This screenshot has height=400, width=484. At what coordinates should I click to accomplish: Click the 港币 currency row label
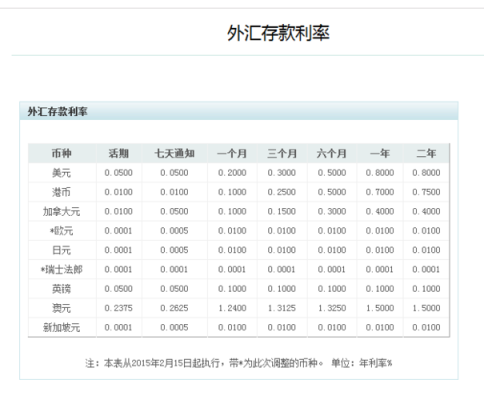(x=62, y=192)
